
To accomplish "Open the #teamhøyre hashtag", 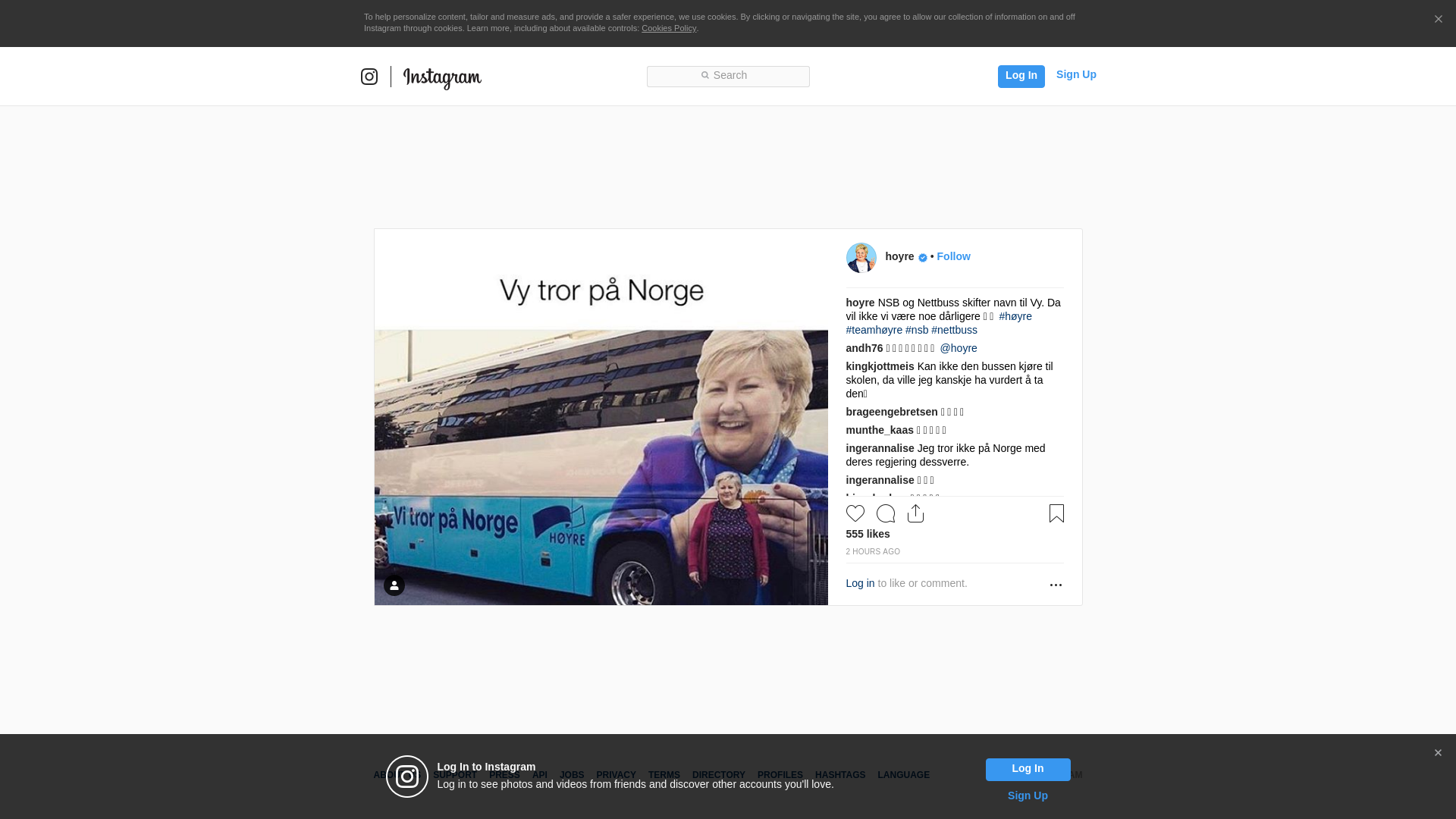I will tap(874, 330).
